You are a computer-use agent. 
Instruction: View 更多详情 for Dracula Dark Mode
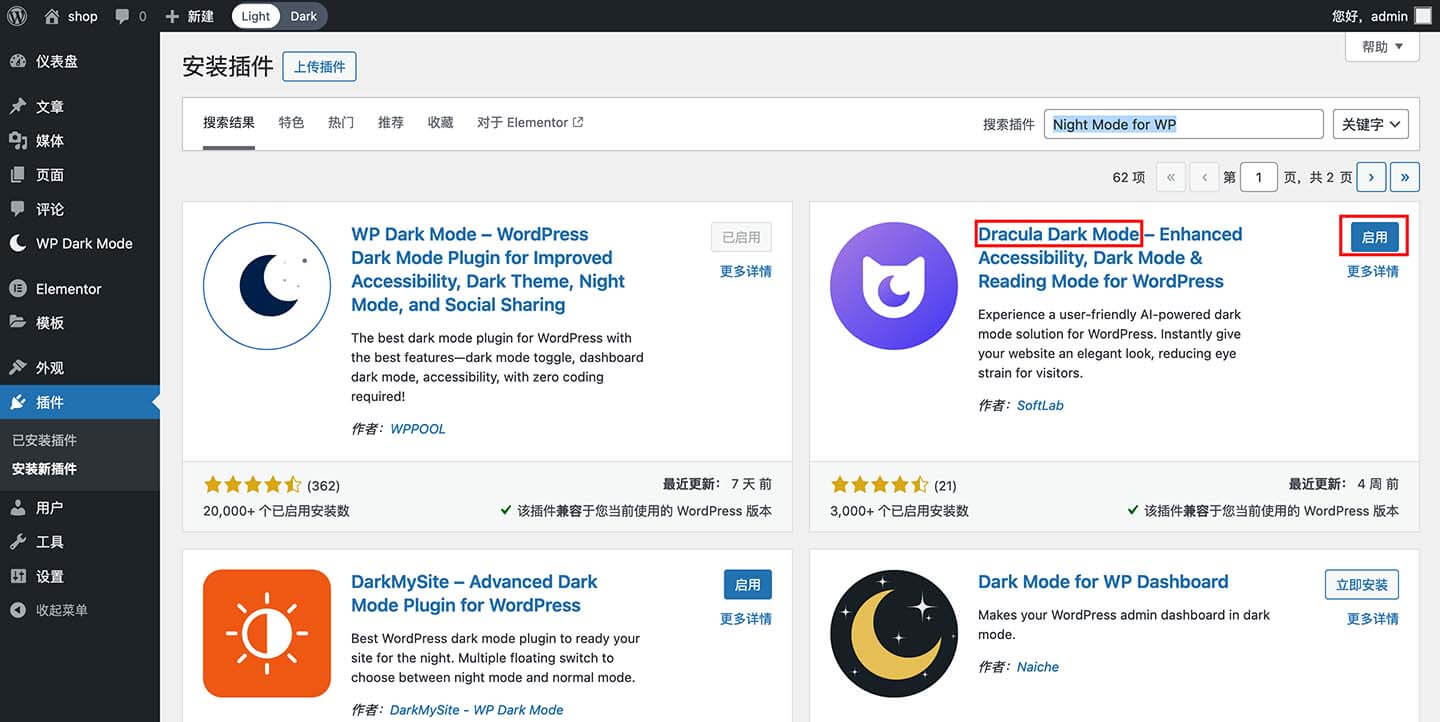[1373, 271]
